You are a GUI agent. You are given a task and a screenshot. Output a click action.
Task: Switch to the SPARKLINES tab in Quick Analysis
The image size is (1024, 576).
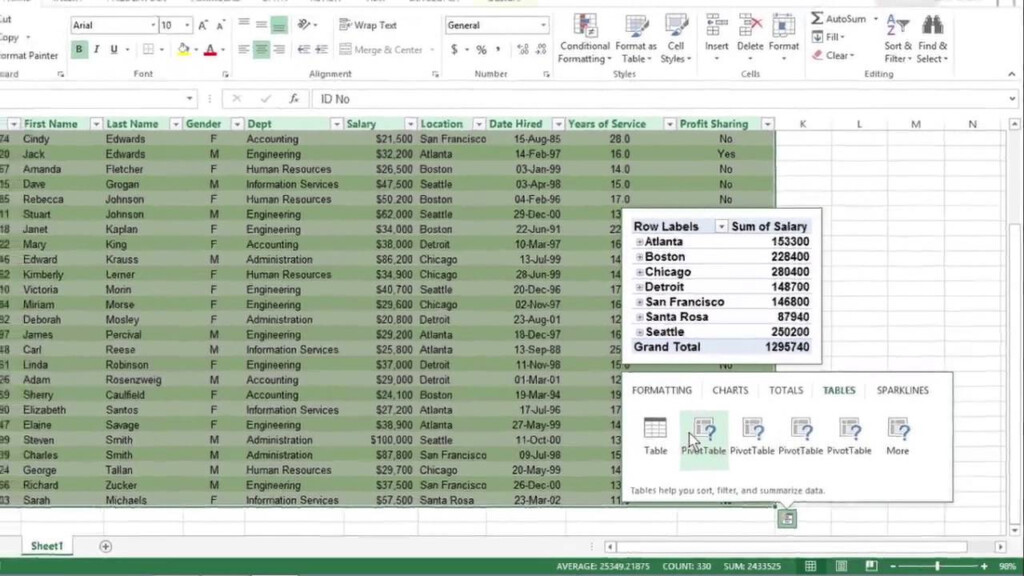point(903,390)
